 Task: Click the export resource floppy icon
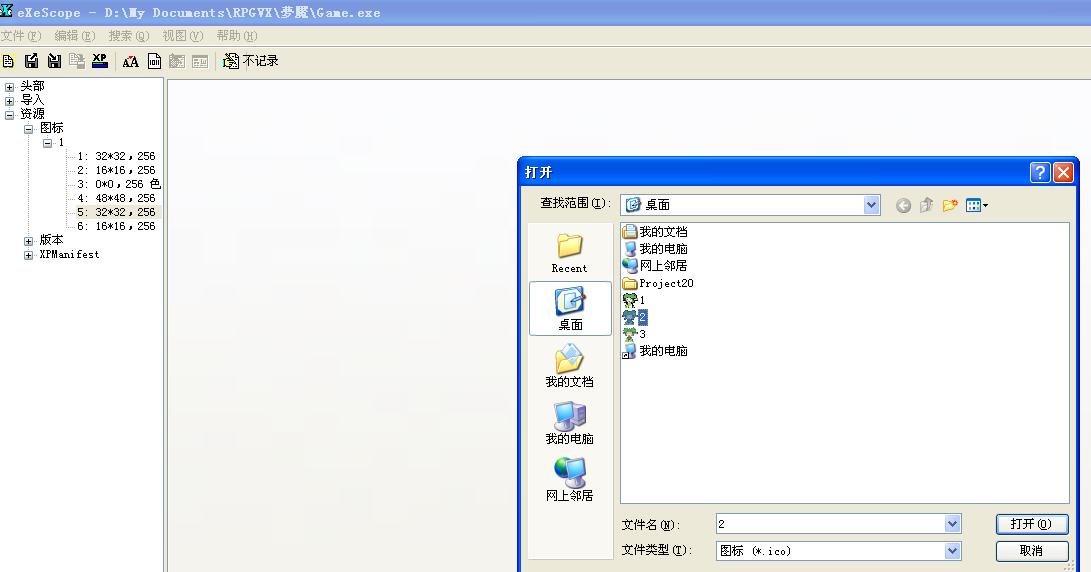(31, 61)
